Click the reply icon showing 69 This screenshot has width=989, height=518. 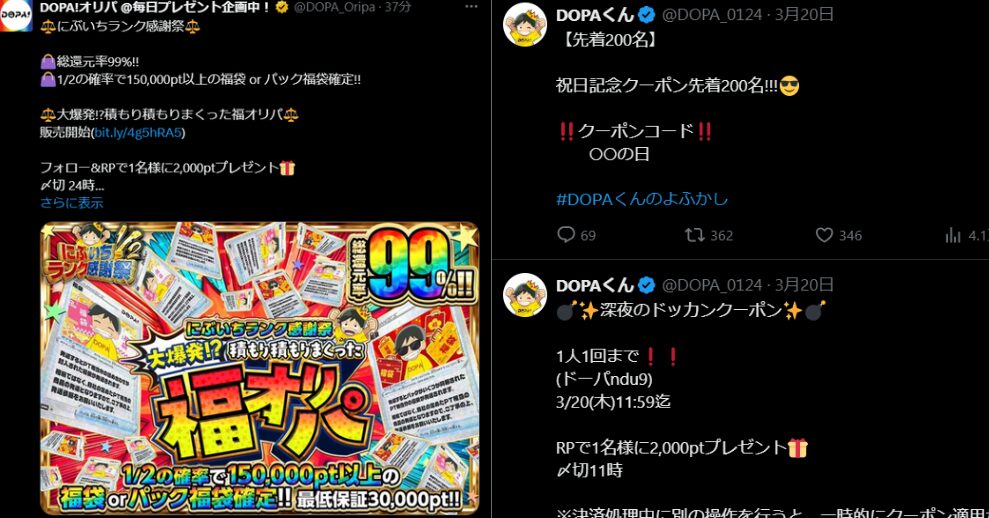point(566,235)
